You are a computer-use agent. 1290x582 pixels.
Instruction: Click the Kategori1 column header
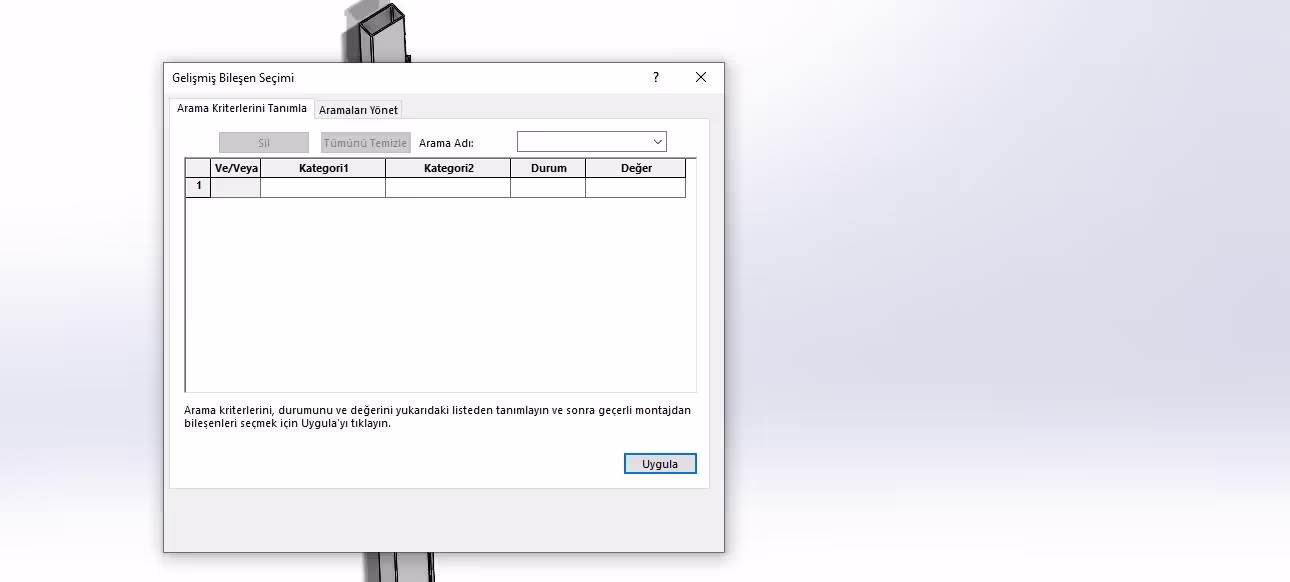tap(323, 168)
